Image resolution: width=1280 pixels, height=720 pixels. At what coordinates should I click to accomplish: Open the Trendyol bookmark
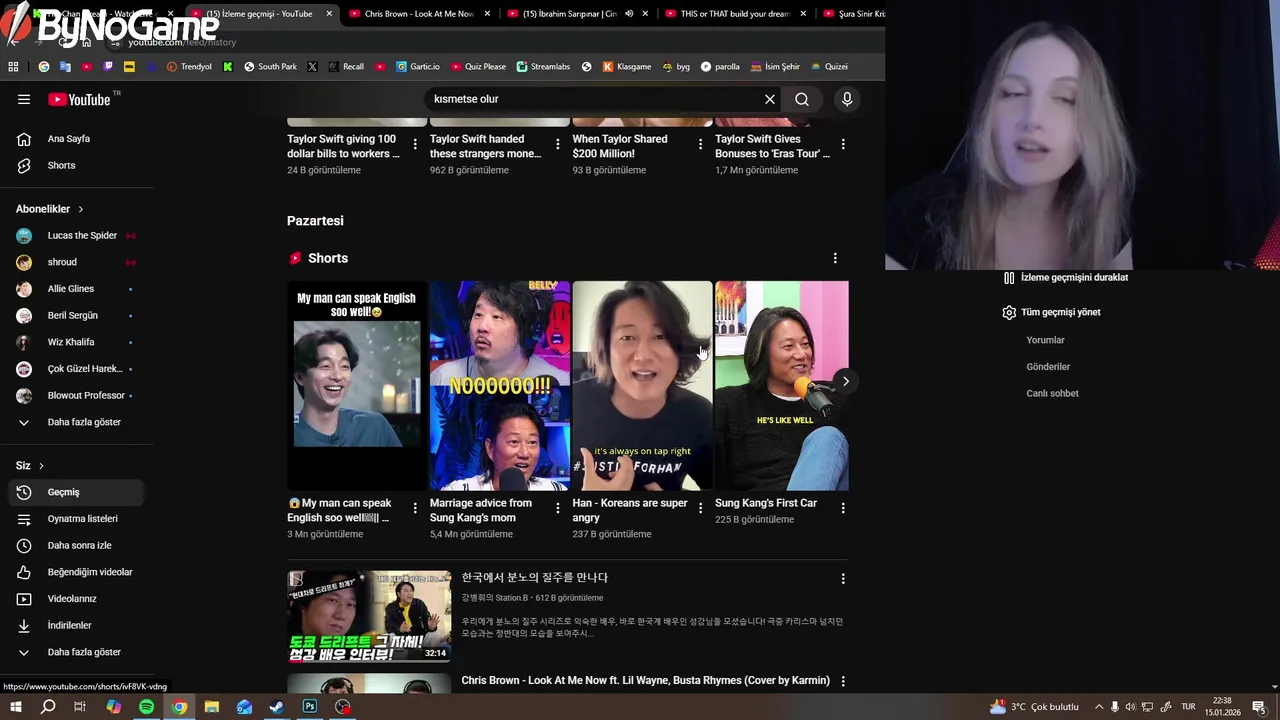pyautogui.click(x=189, y=67)
